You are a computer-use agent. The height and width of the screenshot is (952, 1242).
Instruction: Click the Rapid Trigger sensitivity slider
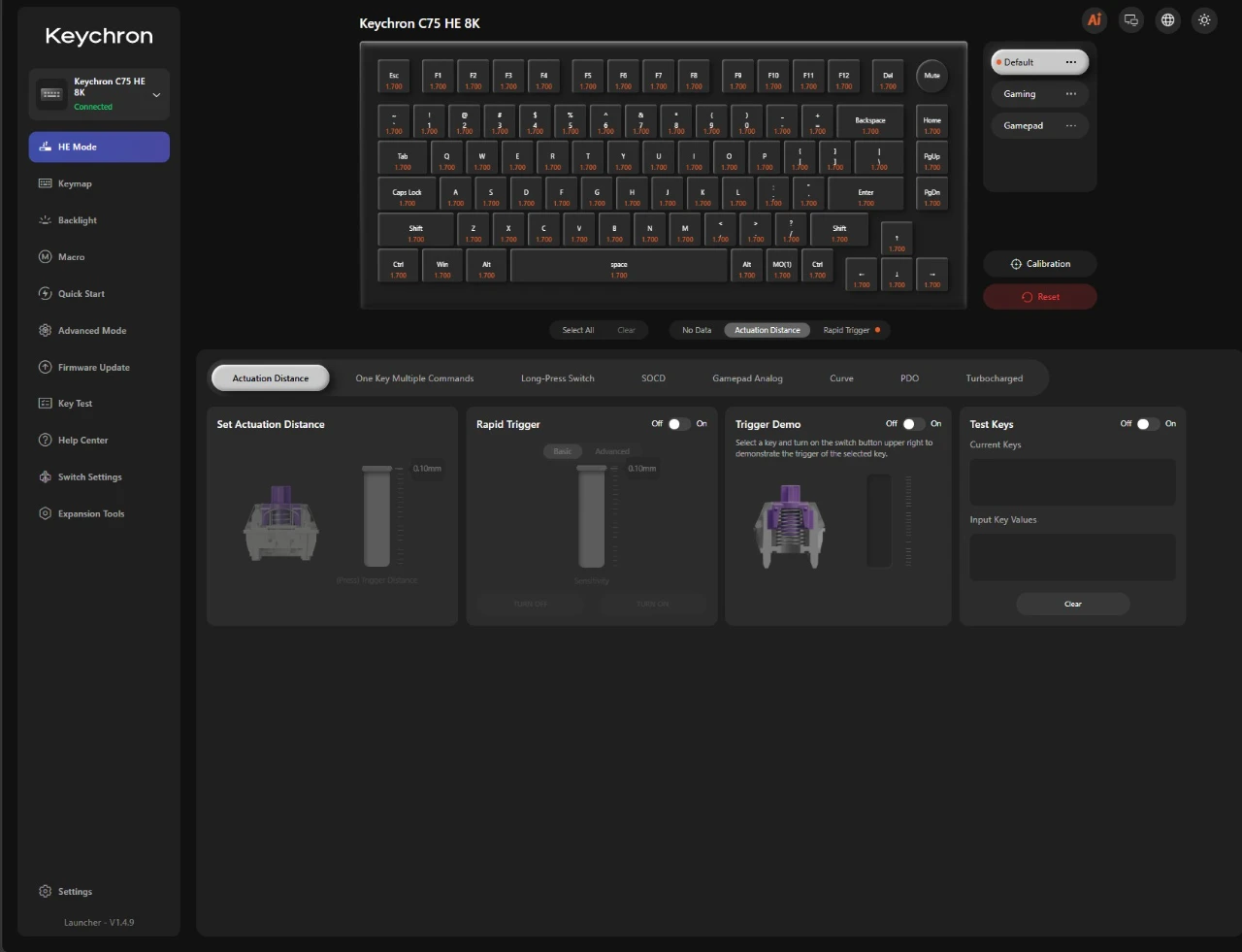click(591, 516)
